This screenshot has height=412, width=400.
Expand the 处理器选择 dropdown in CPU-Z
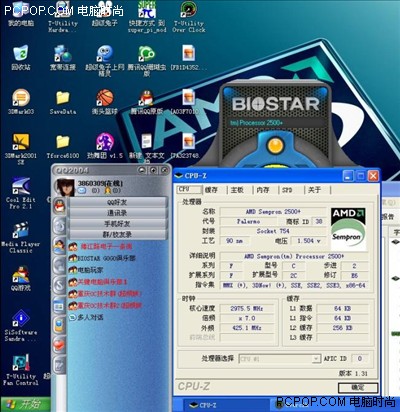point(316,359)
